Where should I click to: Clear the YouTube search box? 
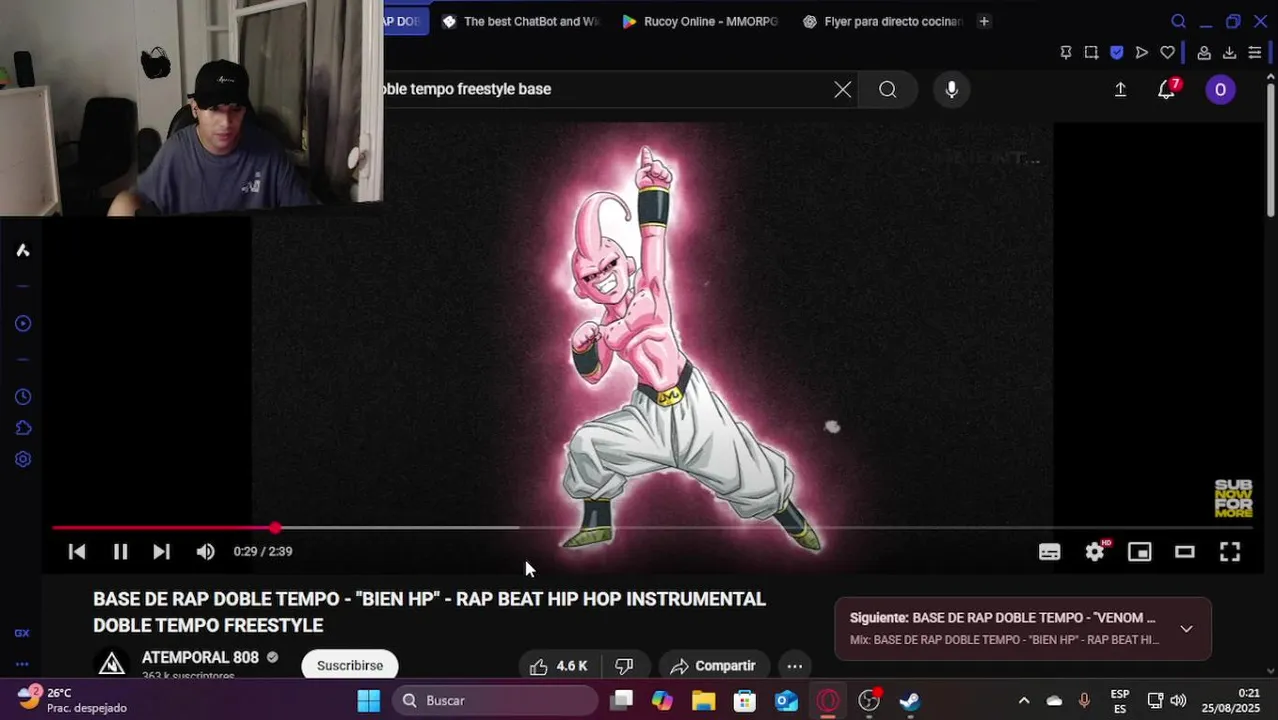tap(843, 90)
